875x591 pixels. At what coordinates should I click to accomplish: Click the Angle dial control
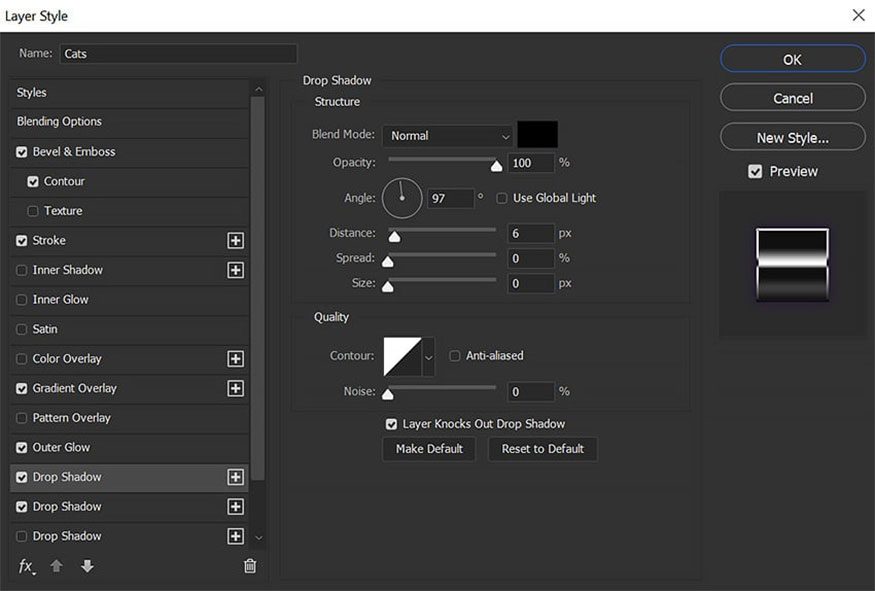(402, 198)
